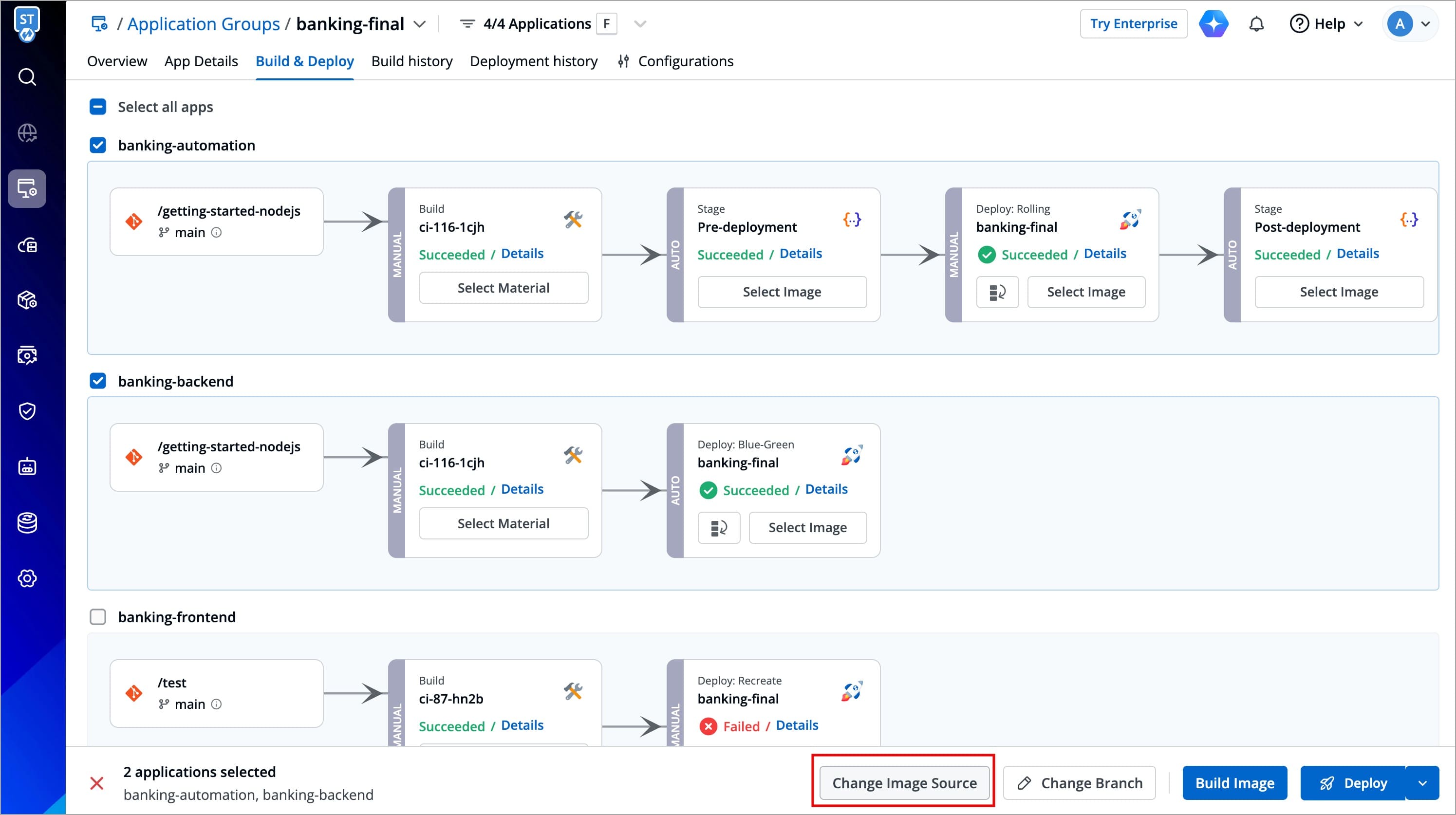This screenshot has height=815, width=1456.
Task: Click info icon beside banking-backend main branch
Action: [217, 468]
